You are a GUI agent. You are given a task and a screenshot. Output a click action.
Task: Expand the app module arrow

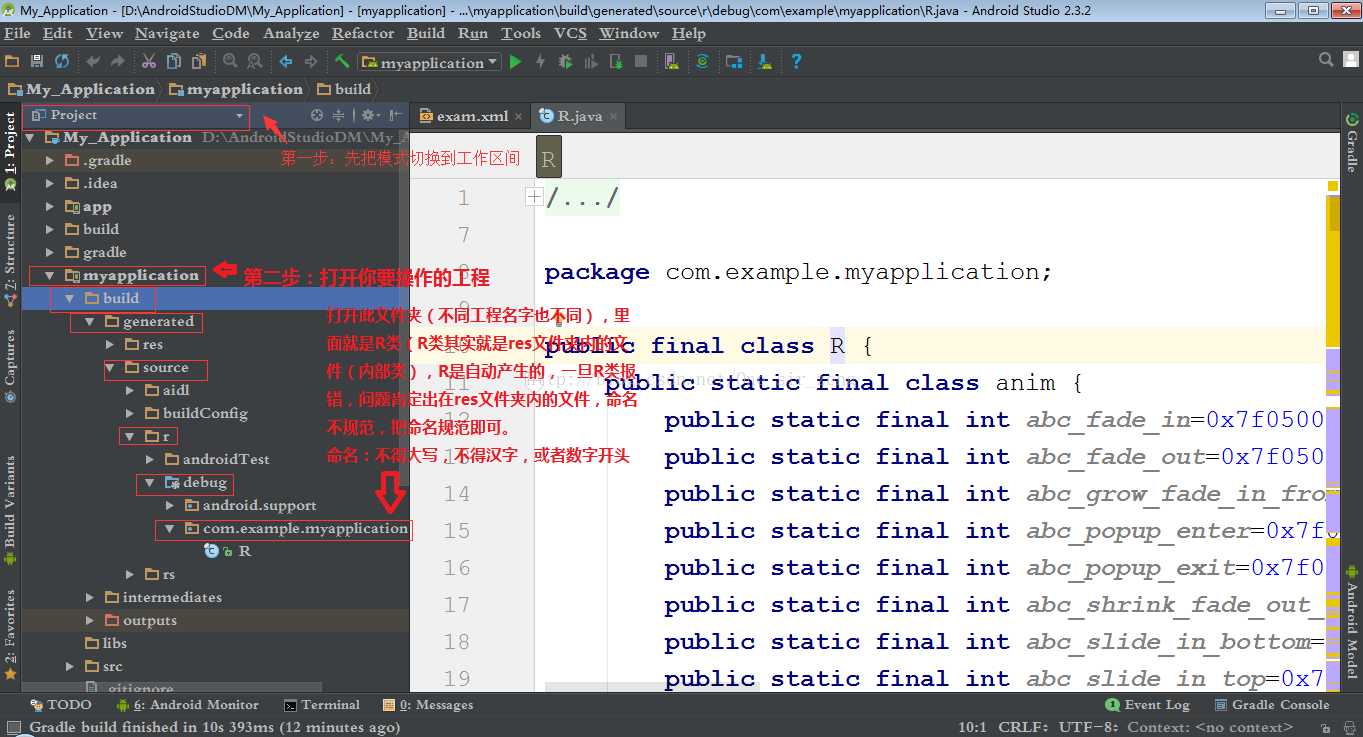[51, 206]
